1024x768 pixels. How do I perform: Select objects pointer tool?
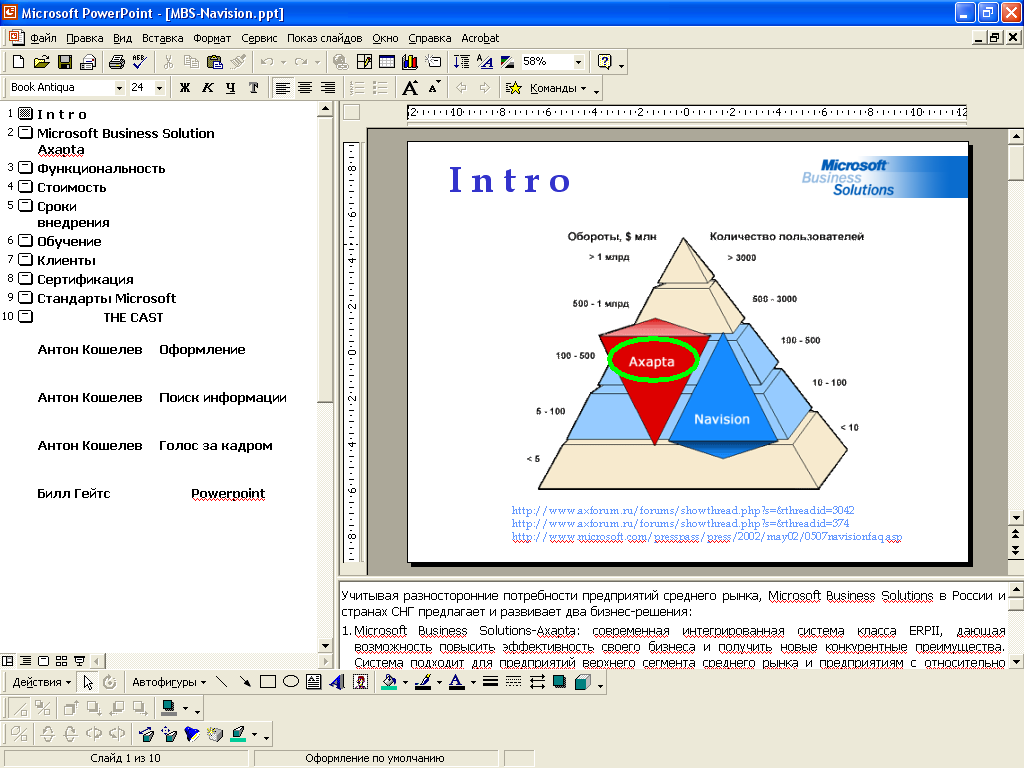88,682
